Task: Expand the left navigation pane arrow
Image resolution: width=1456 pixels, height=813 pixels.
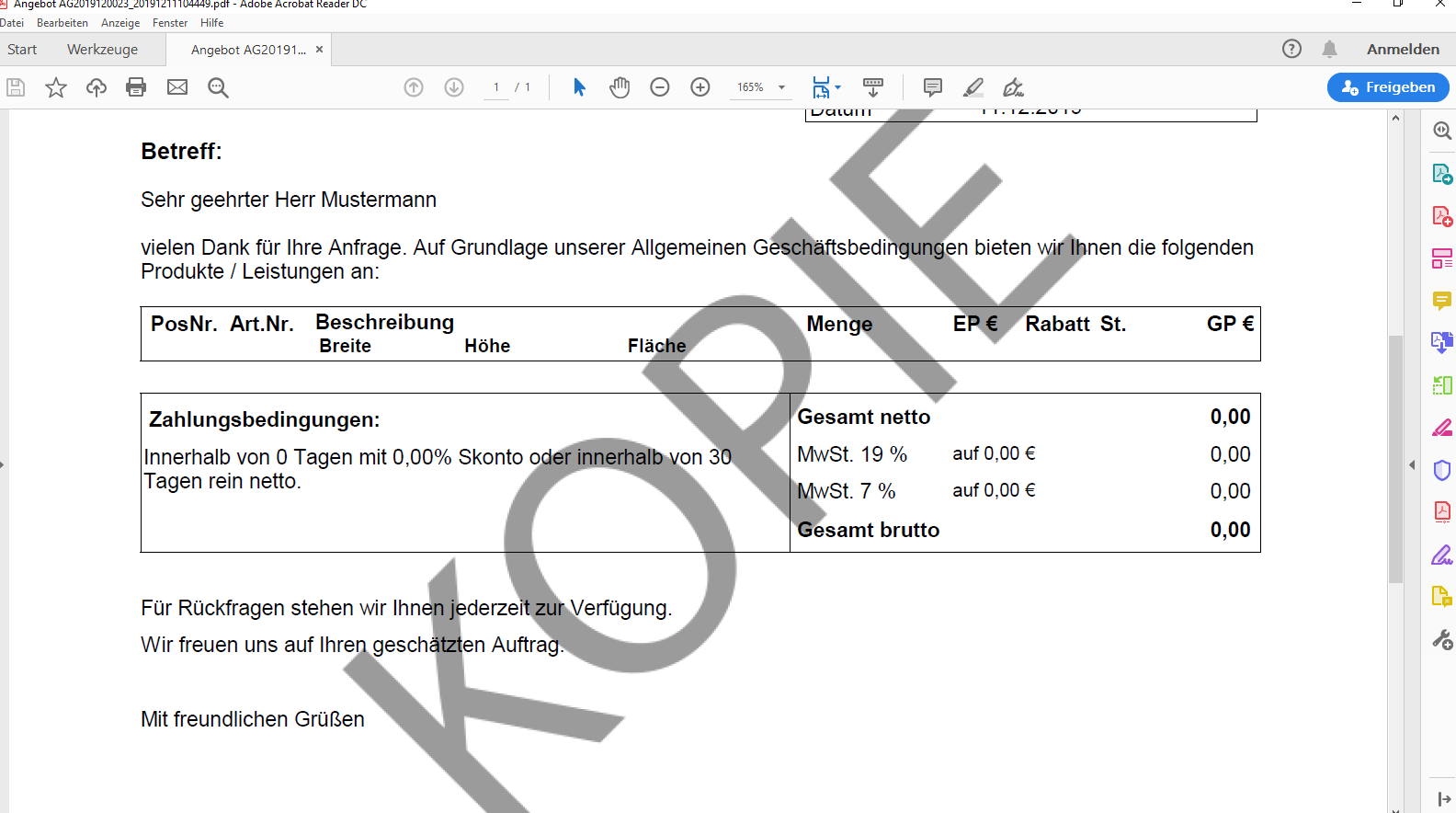Action: (x=3, y=465)
